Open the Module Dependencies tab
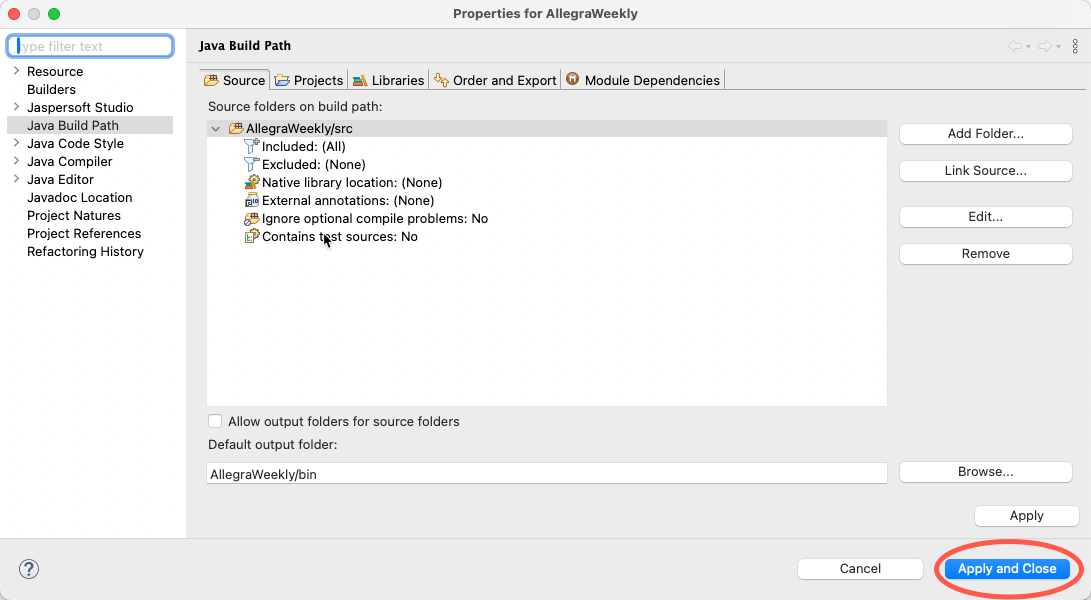This screenshot has width=1091, height=600. coord(642,80)
